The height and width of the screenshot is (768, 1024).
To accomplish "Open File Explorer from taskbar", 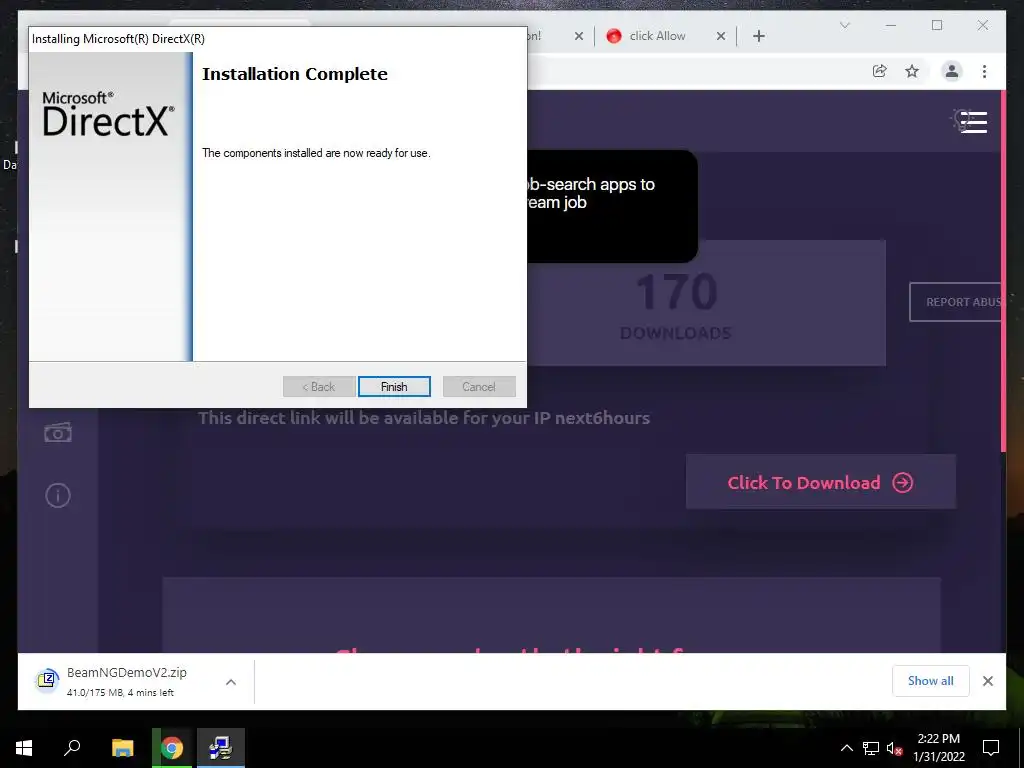I will tap(122, 748).
